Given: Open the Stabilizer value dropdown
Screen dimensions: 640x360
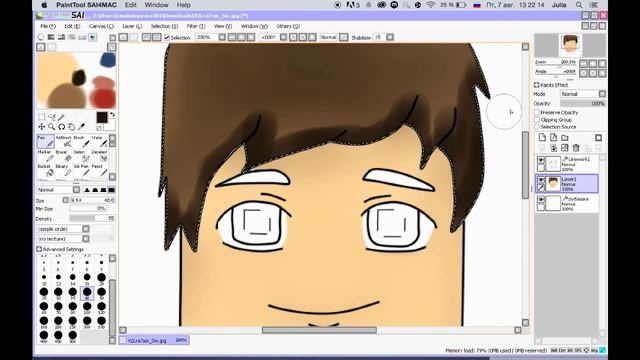Looking at the screenshot, I should click(390, 37).
